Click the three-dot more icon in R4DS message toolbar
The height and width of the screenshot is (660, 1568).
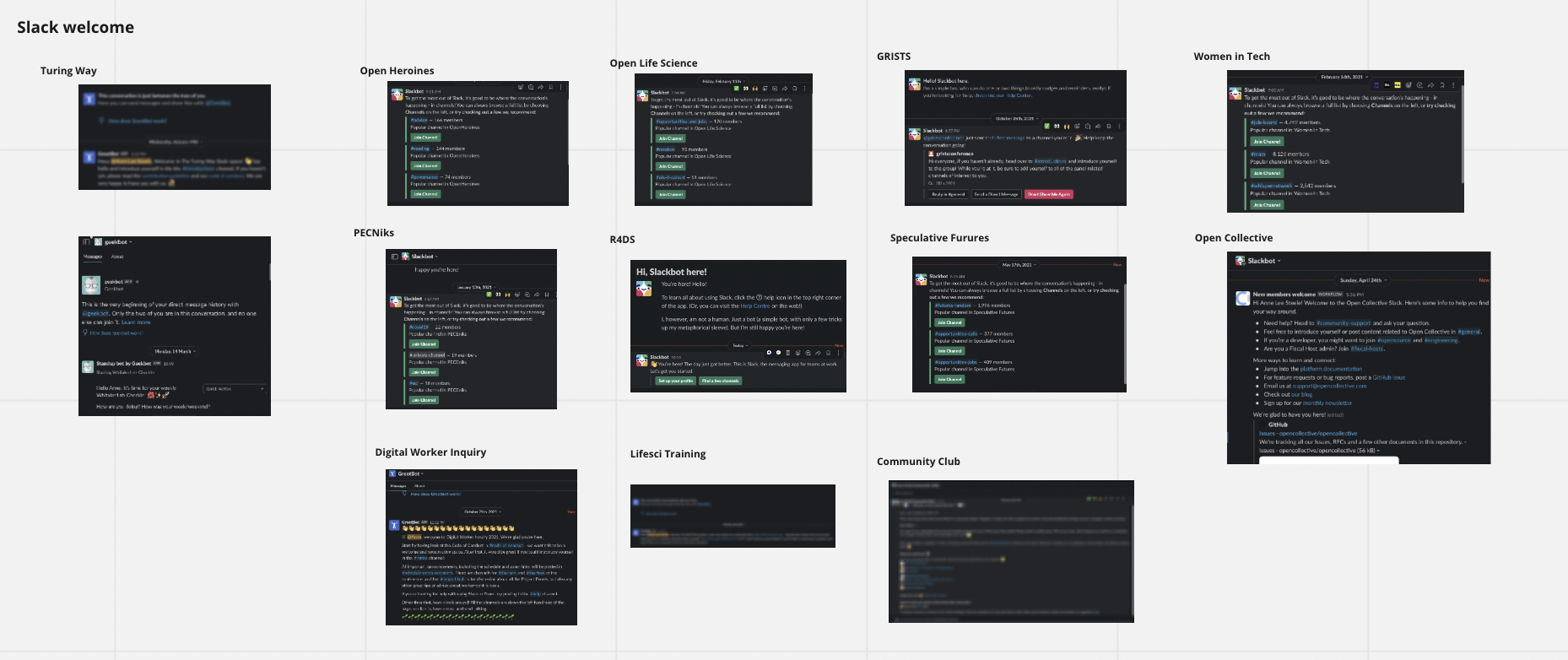click(839, 353)
